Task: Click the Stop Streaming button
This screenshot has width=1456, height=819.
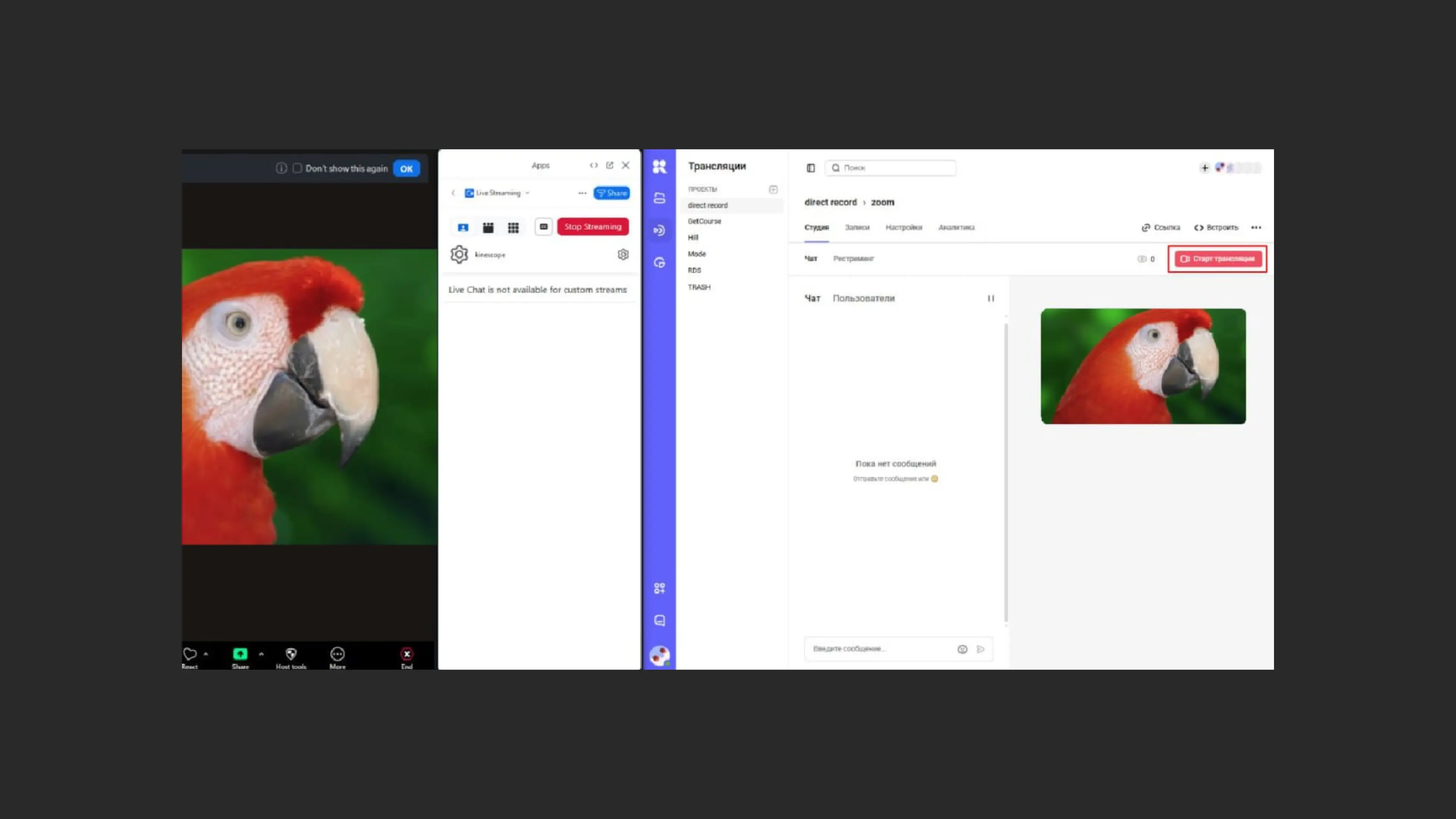Action: [592, 227]
